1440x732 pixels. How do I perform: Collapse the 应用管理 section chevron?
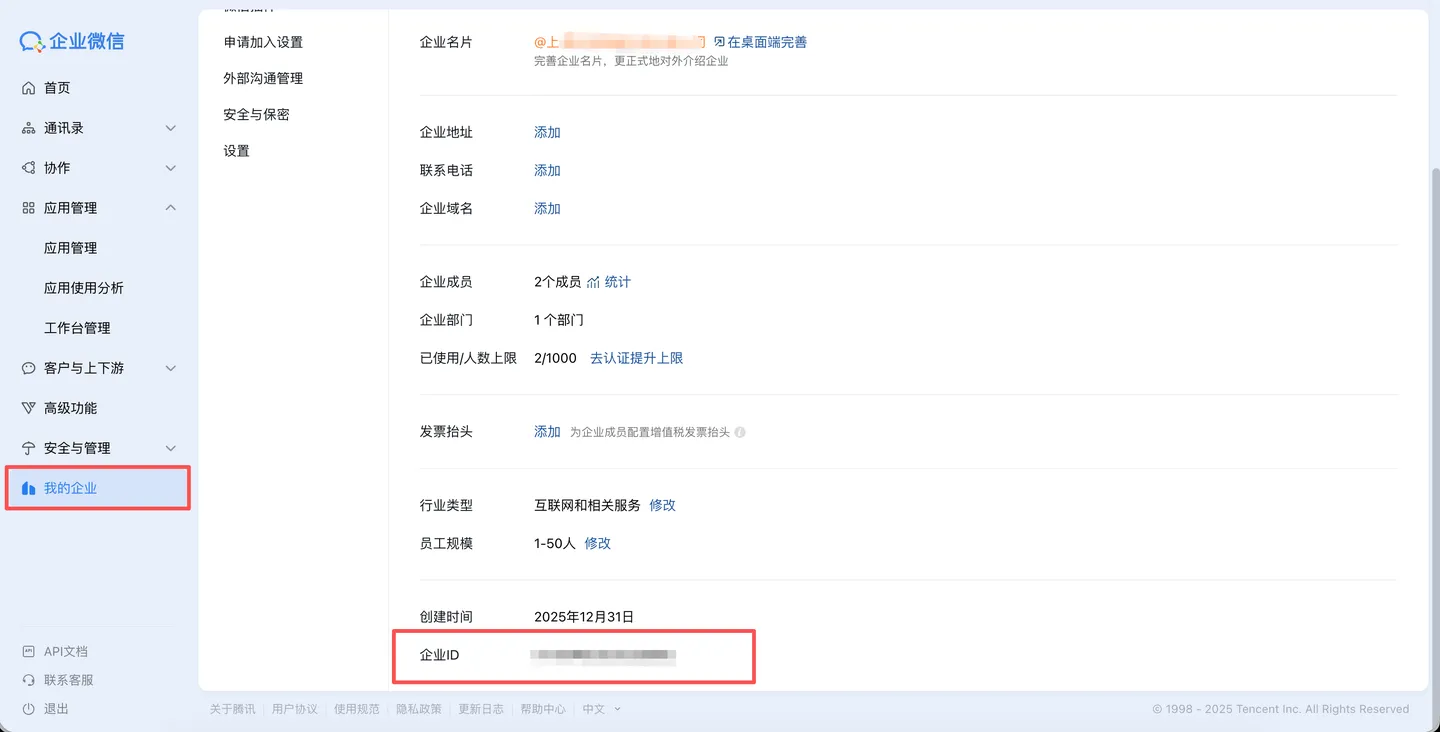tap(170, 208)
